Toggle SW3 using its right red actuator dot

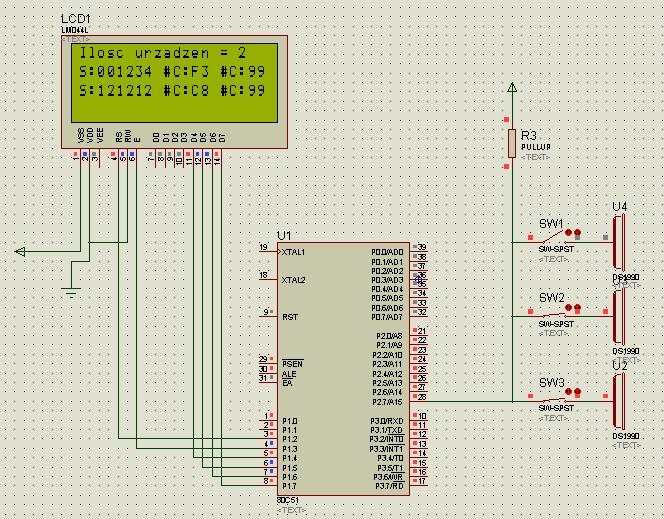[x=577, y=392]
